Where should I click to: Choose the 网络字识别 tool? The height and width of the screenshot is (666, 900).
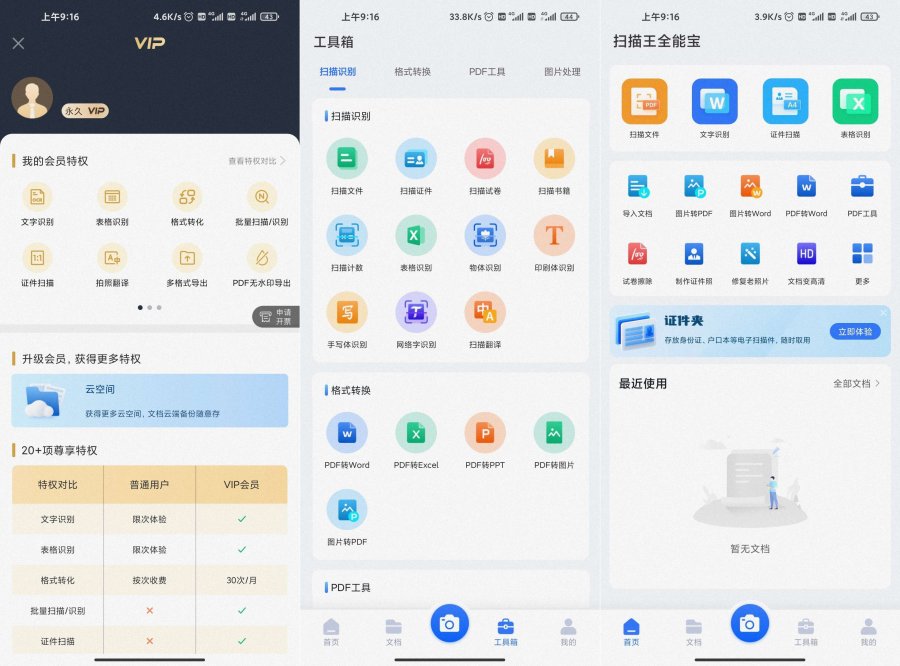click(x=416, y=313)
